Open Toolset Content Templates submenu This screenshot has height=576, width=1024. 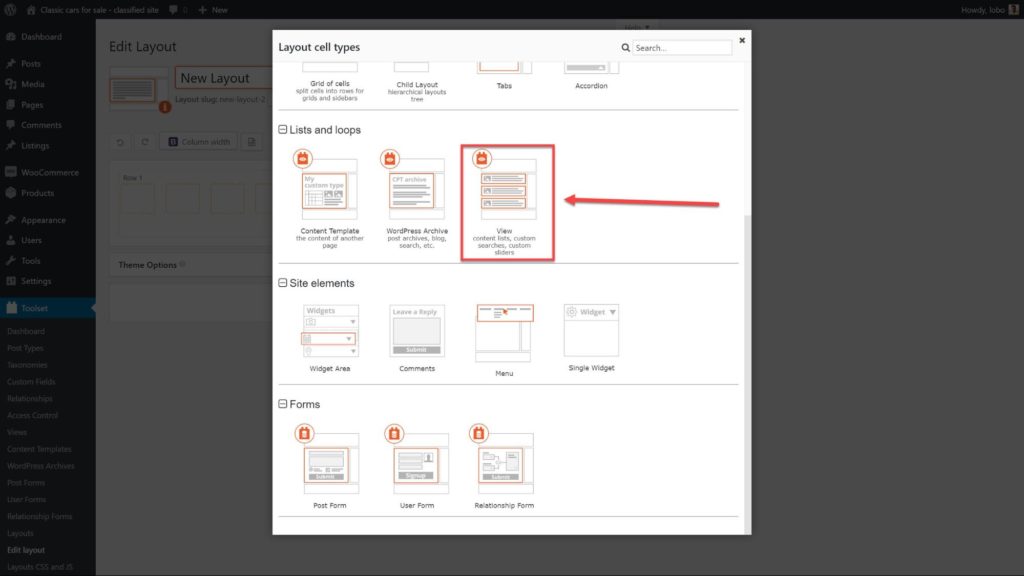point(39,449)
